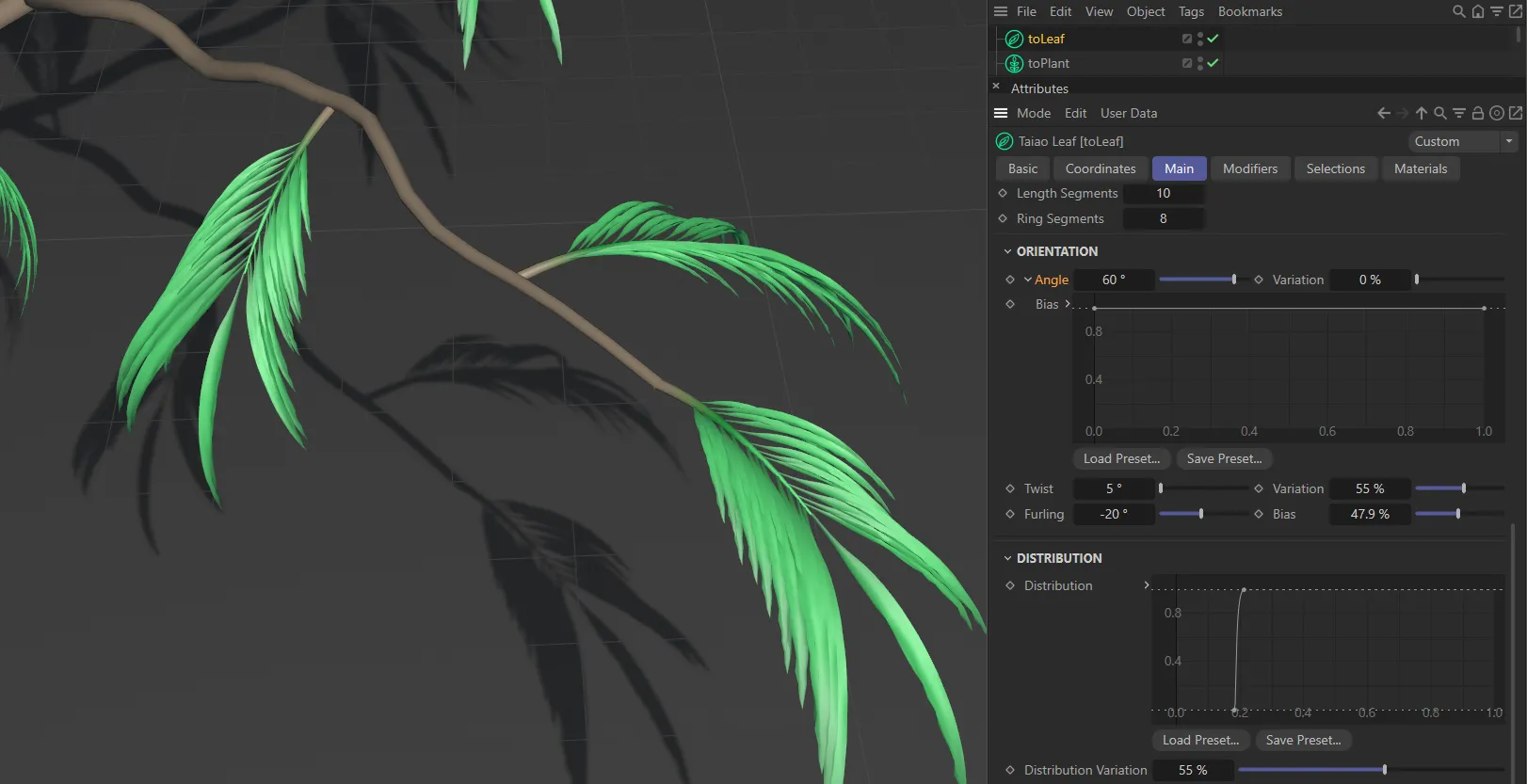Image resolution: width=1527 pixels, height=784 pixels.
Task: Open the Object menu
Action: pos(1146,11)
